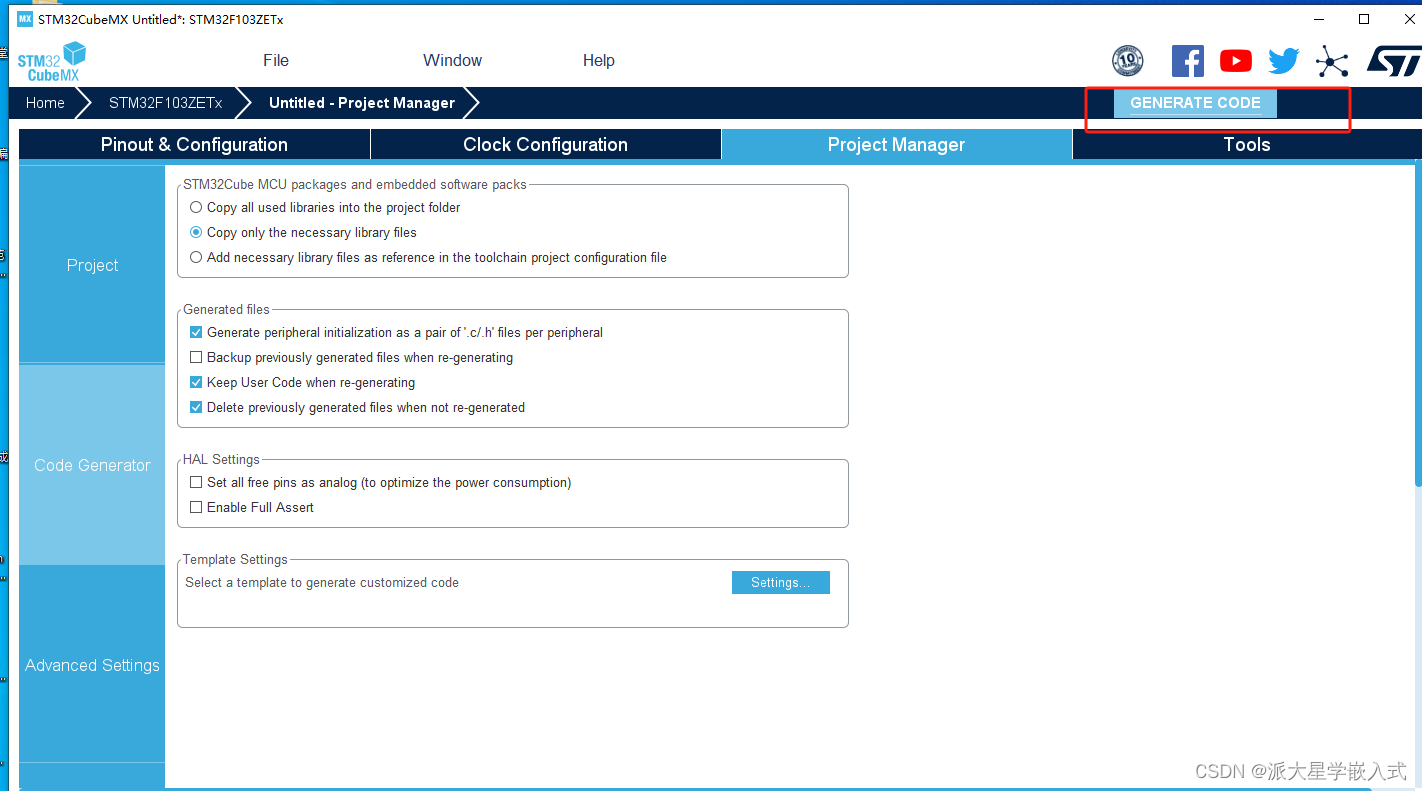Enable Full Assert checkbox

coord(196,508)
